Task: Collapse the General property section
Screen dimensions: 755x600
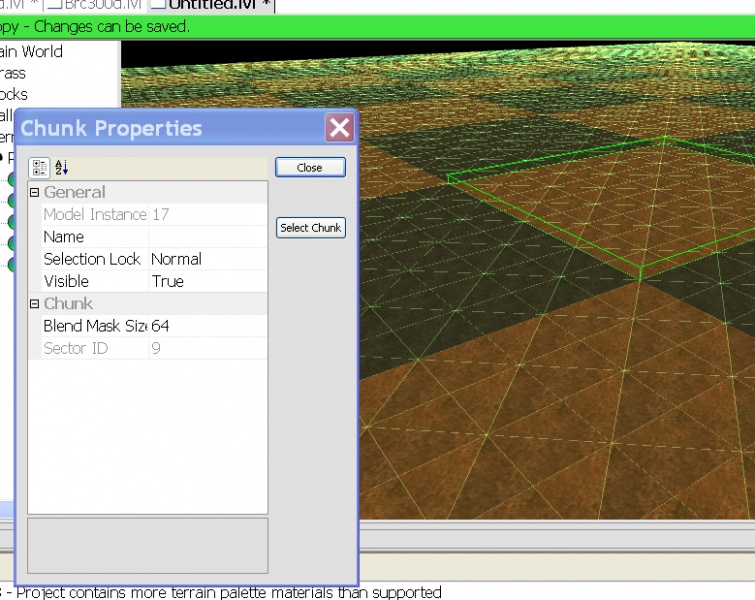Action: click(35, 193)
